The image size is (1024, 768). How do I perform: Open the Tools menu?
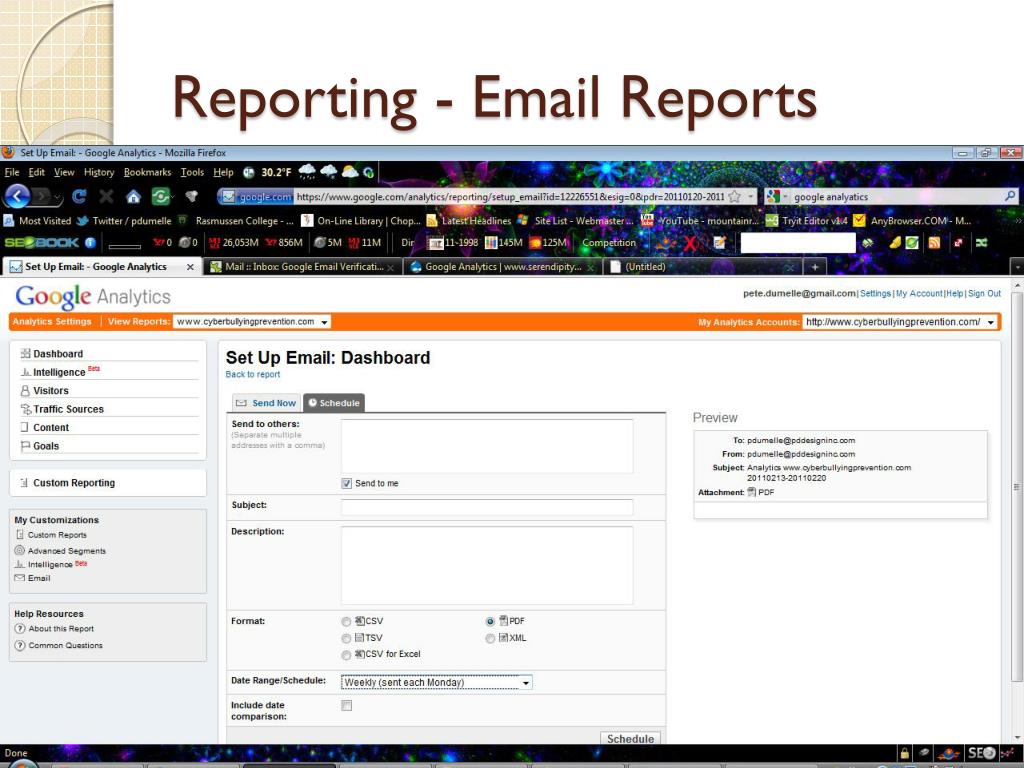click(192, 172)
